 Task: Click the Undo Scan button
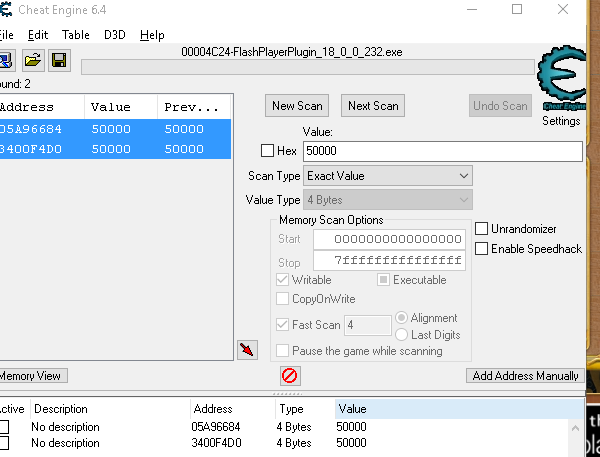click(500, 106)
